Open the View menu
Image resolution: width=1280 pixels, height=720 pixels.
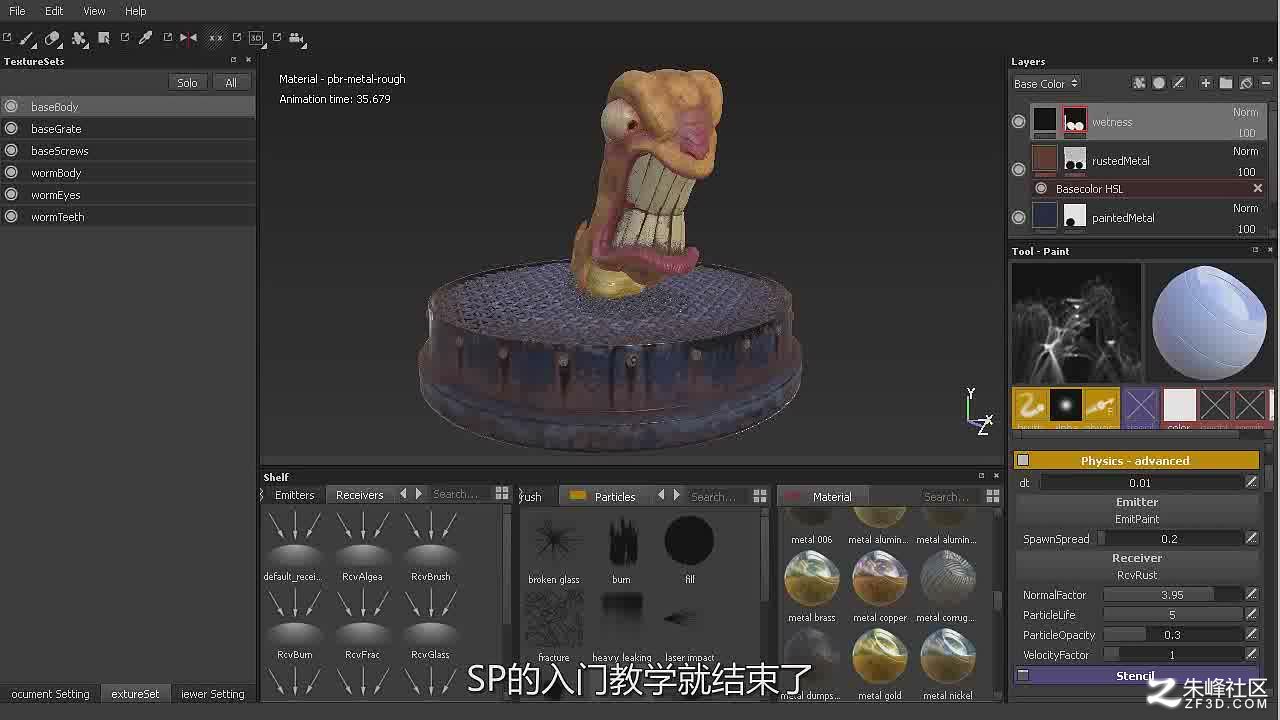pos(94,11)
